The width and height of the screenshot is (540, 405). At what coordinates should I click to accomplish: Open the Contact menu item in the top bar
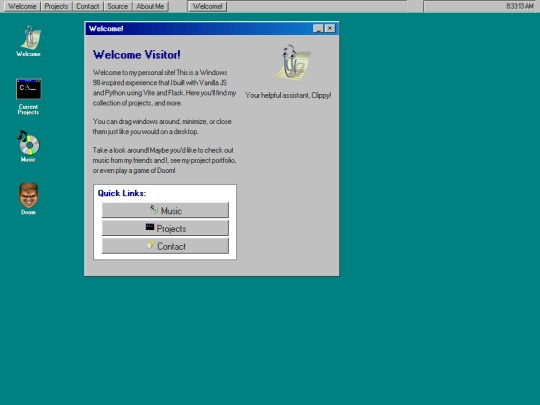tap(88, 6)
